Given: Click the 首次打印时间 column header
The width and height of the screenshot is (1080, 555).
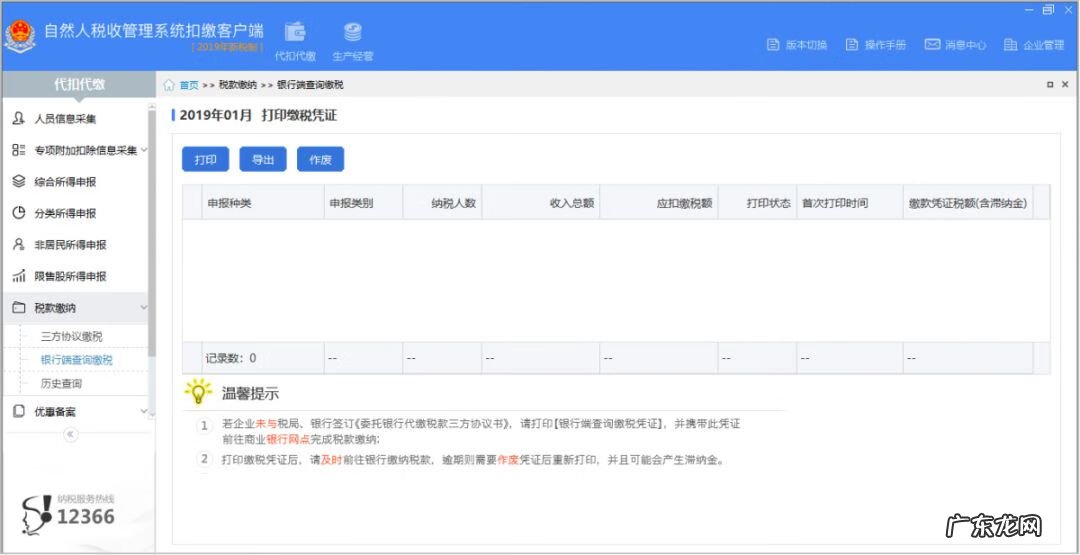Looking at the screenshot, I should point(850,203).
